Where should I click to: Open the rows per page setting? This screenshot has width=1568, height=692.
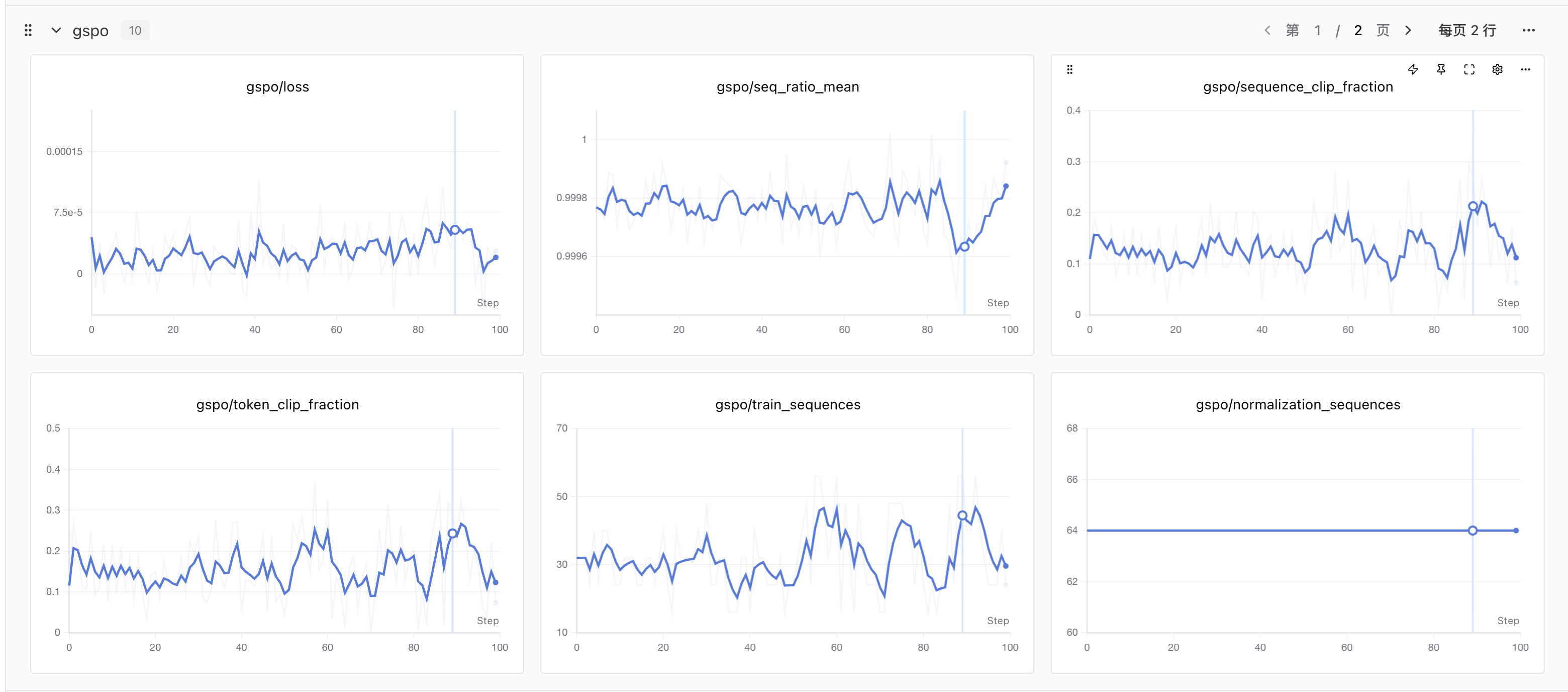[1467, 30]
